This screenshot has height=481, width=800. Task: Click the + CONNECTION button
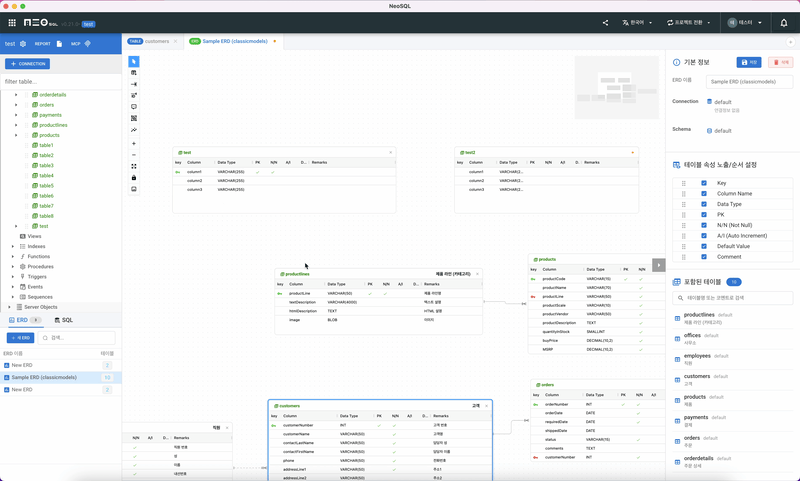click(28, 63)
